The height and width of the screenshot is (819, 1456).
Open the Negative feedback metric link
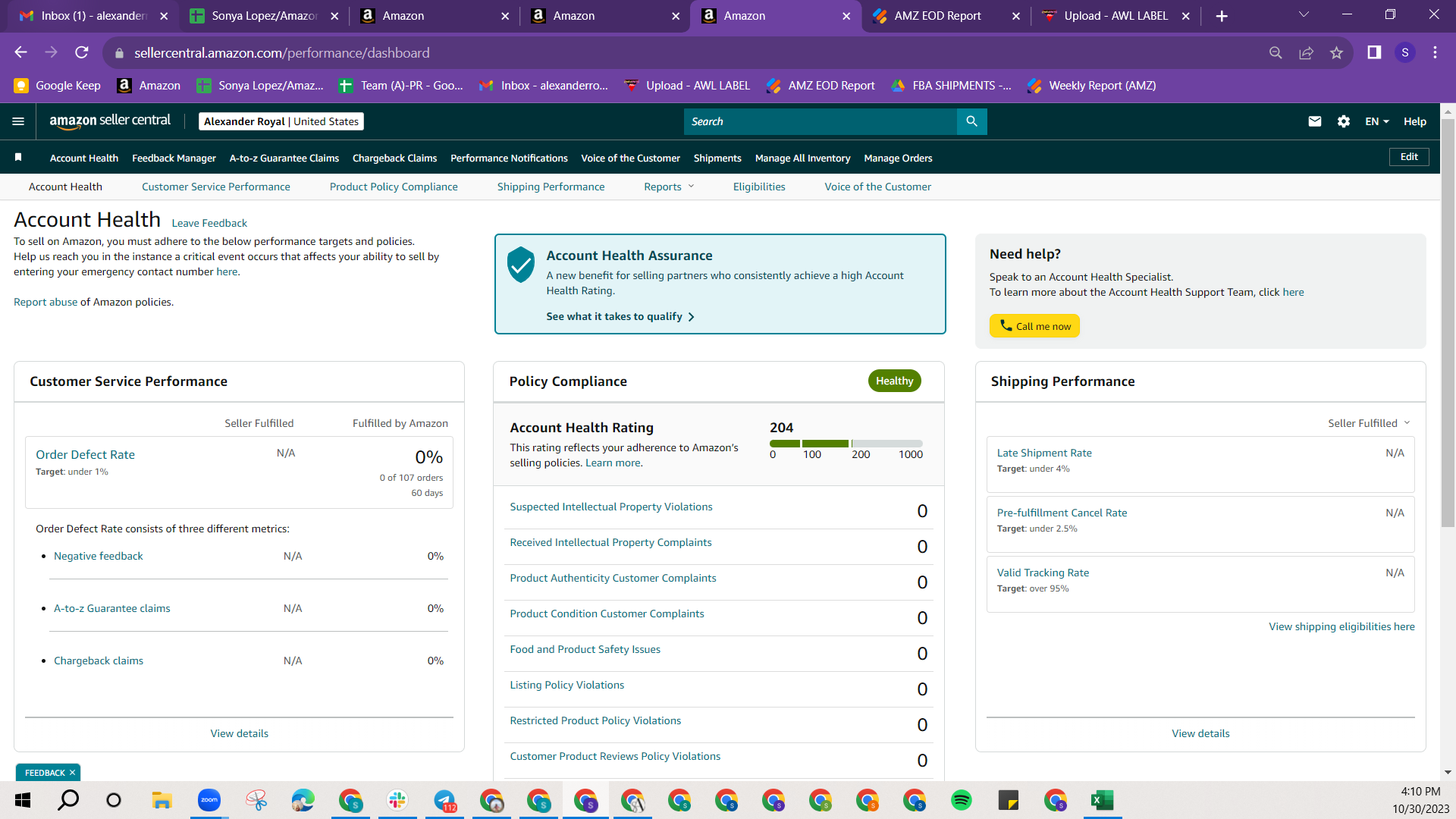point(99,556)
